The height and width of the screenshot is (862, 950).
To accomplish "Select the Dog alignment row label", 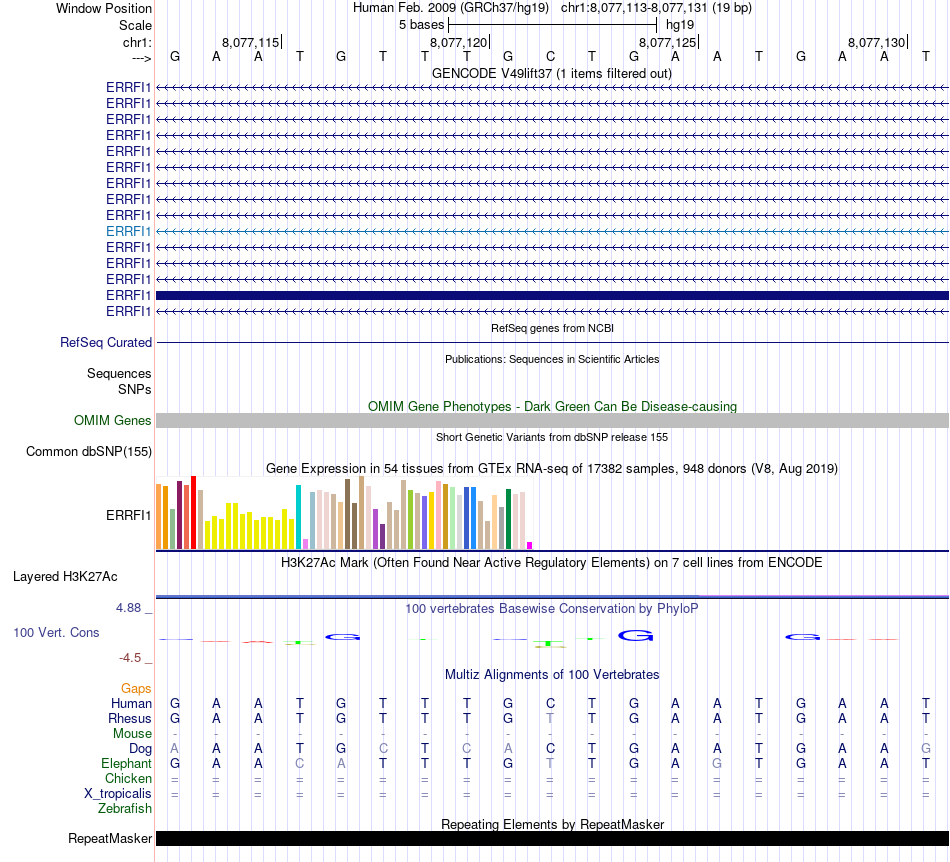I will (x=140, y=749).
